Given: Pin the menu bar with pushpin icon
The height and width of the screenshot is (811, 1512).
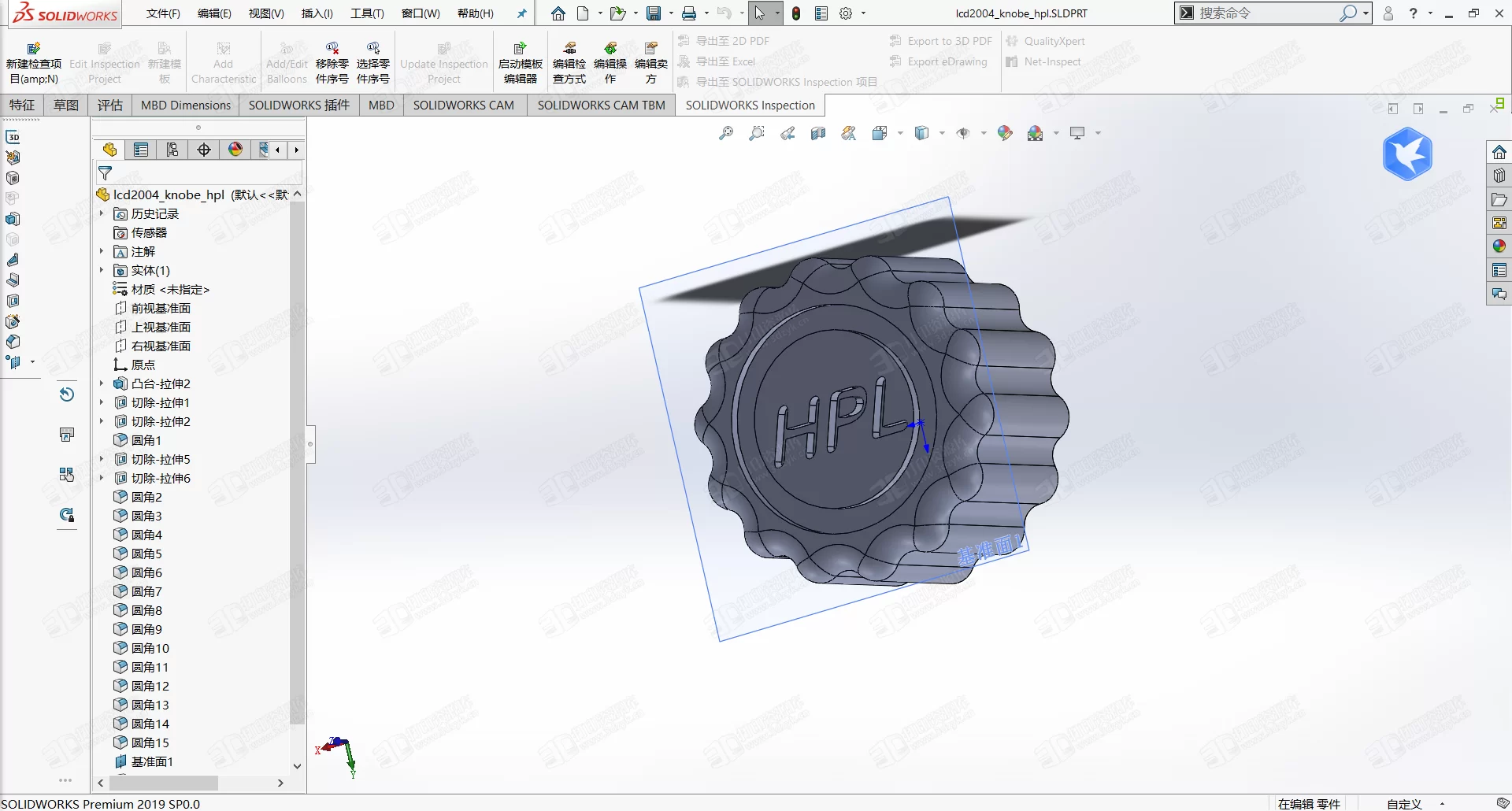Looking at the screenshot, I should 521,13.
